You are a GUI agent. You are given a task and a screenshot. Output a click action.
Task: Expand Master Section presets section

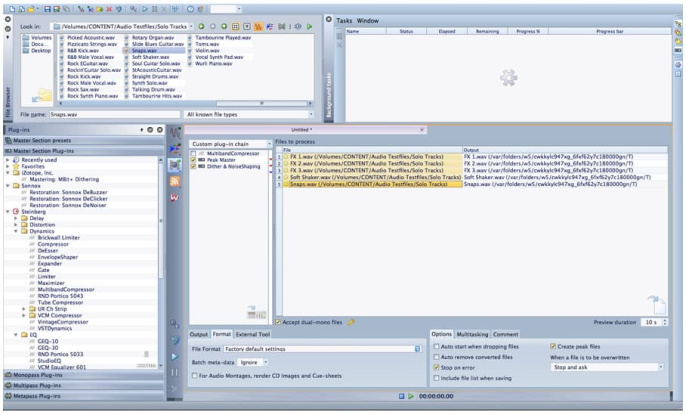coord(84,140)
